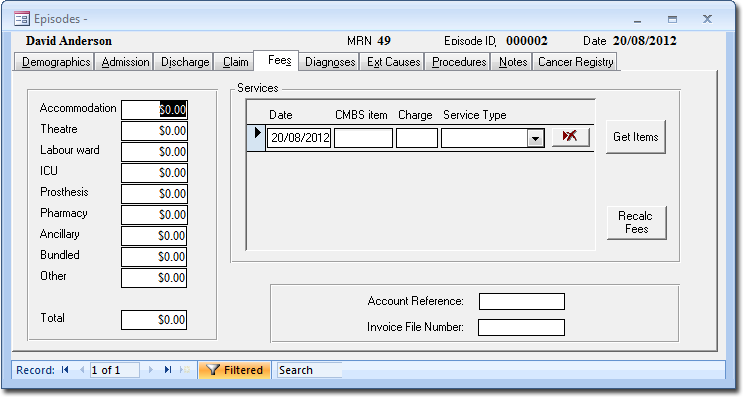Open the Service Type dropdown arrow
This screenshot has height=397, width=743.
[535, 139]
